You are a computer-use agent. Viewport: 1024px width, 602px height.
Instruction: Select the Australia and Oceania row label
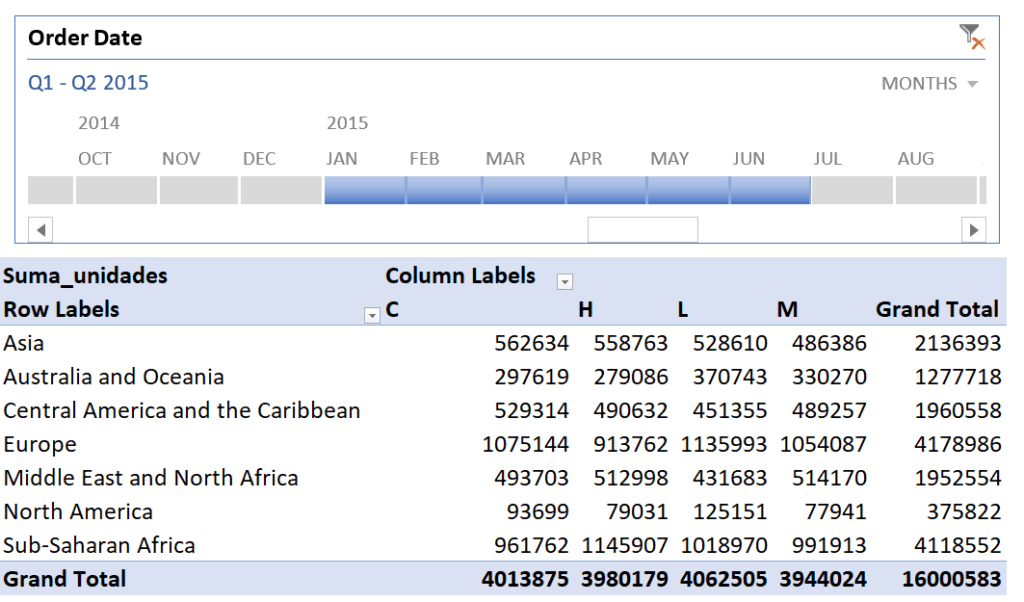114,377
